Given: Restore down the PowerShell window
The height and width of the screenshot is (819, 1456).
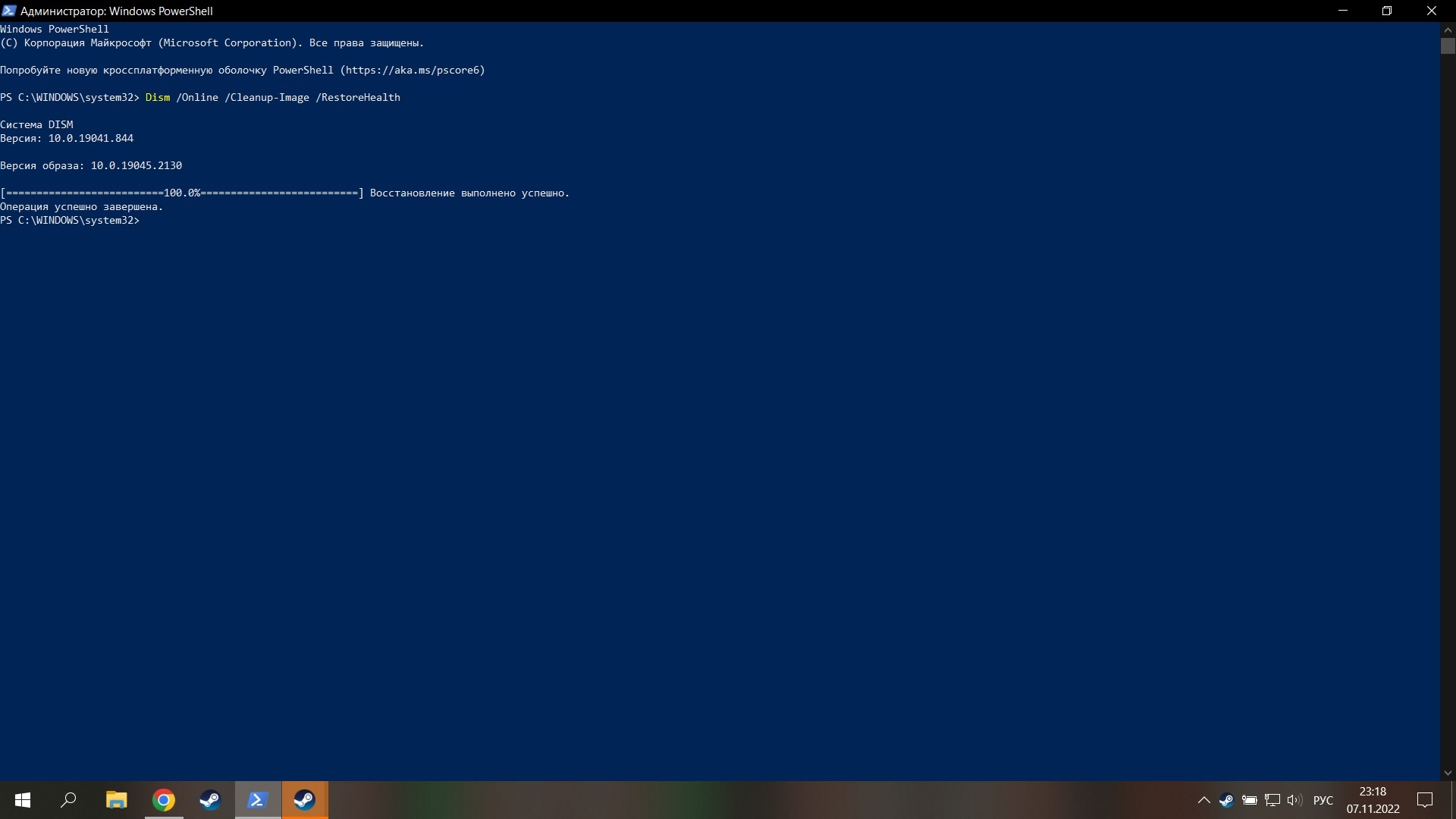Looking at the screenshot, I should coord(1387,11).
